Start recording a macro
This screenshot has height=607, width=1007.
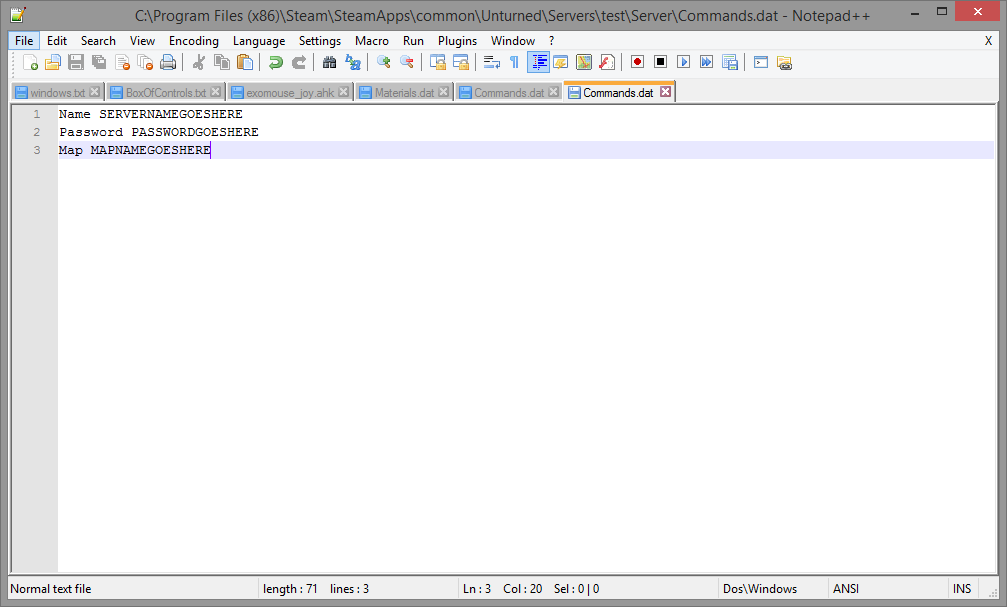(x=637, y=62)
